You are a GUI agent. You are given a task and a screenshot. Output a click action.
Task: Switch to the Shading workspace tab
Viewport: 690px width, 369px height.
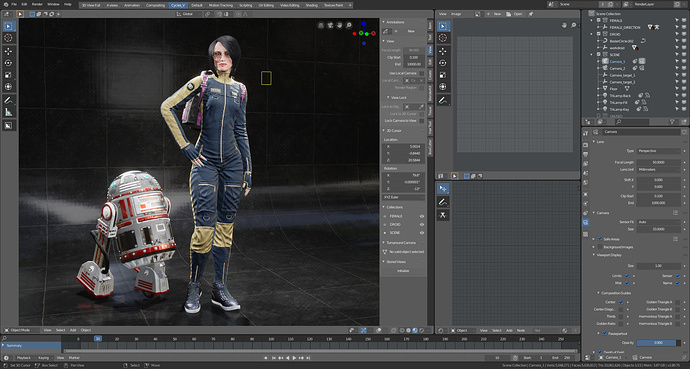[312, 5]
